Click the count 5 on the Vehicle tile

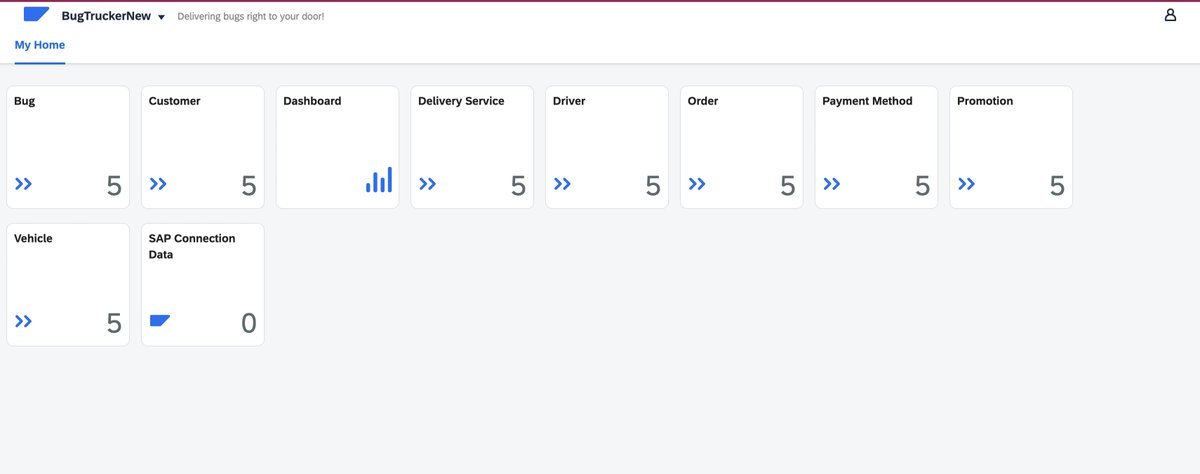[x=114, y=323]
